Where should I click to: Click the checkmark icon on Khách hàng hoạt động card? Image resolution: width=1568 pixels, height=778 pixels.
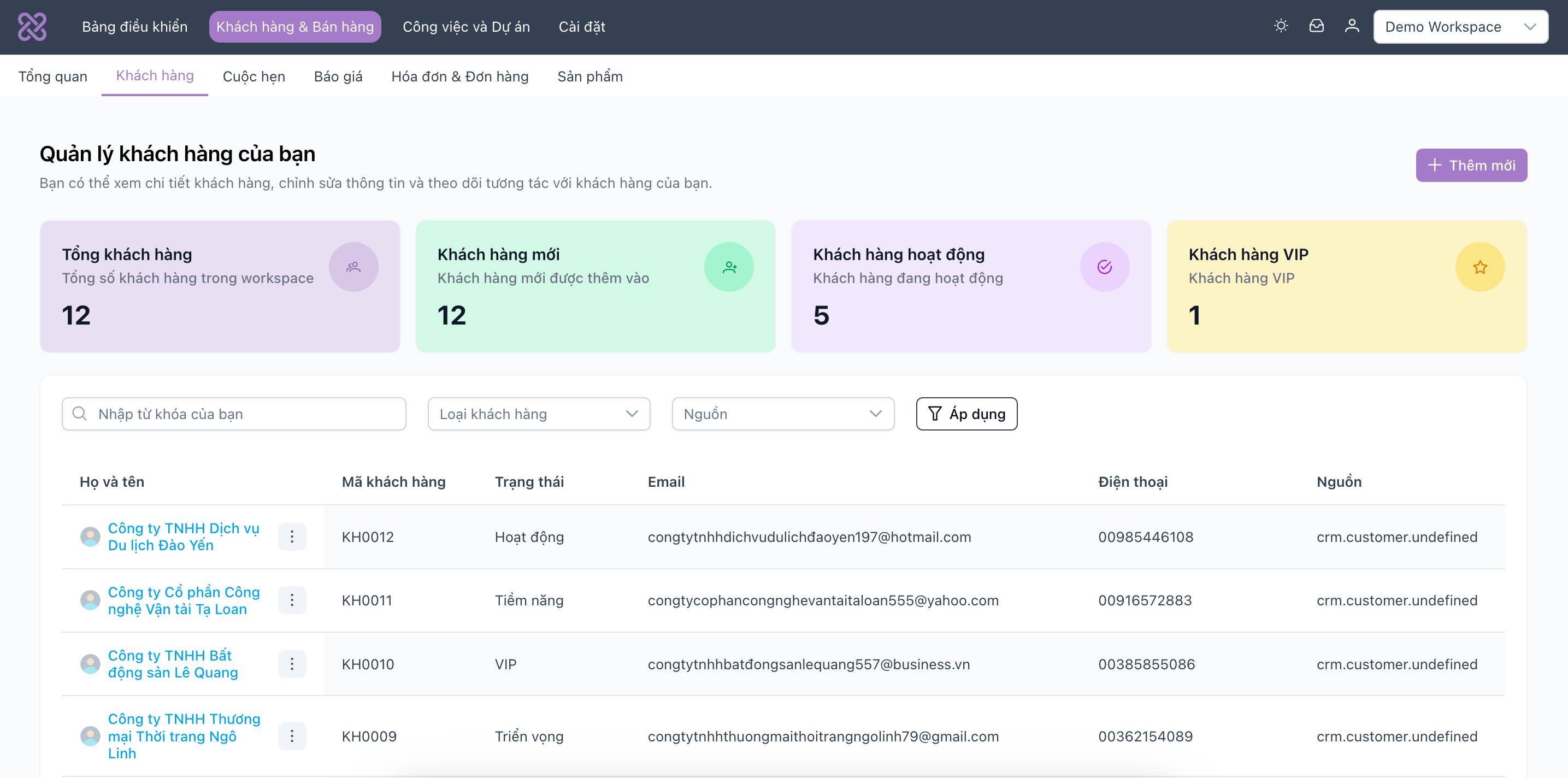1104,267
